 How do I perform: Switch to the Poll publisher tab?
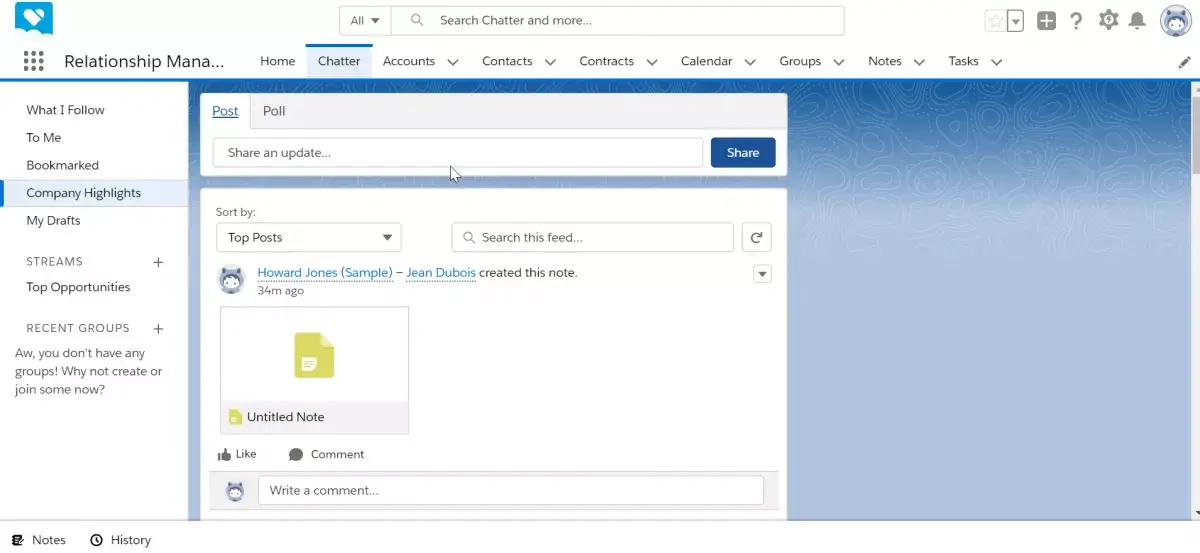[x=274, y=111]
